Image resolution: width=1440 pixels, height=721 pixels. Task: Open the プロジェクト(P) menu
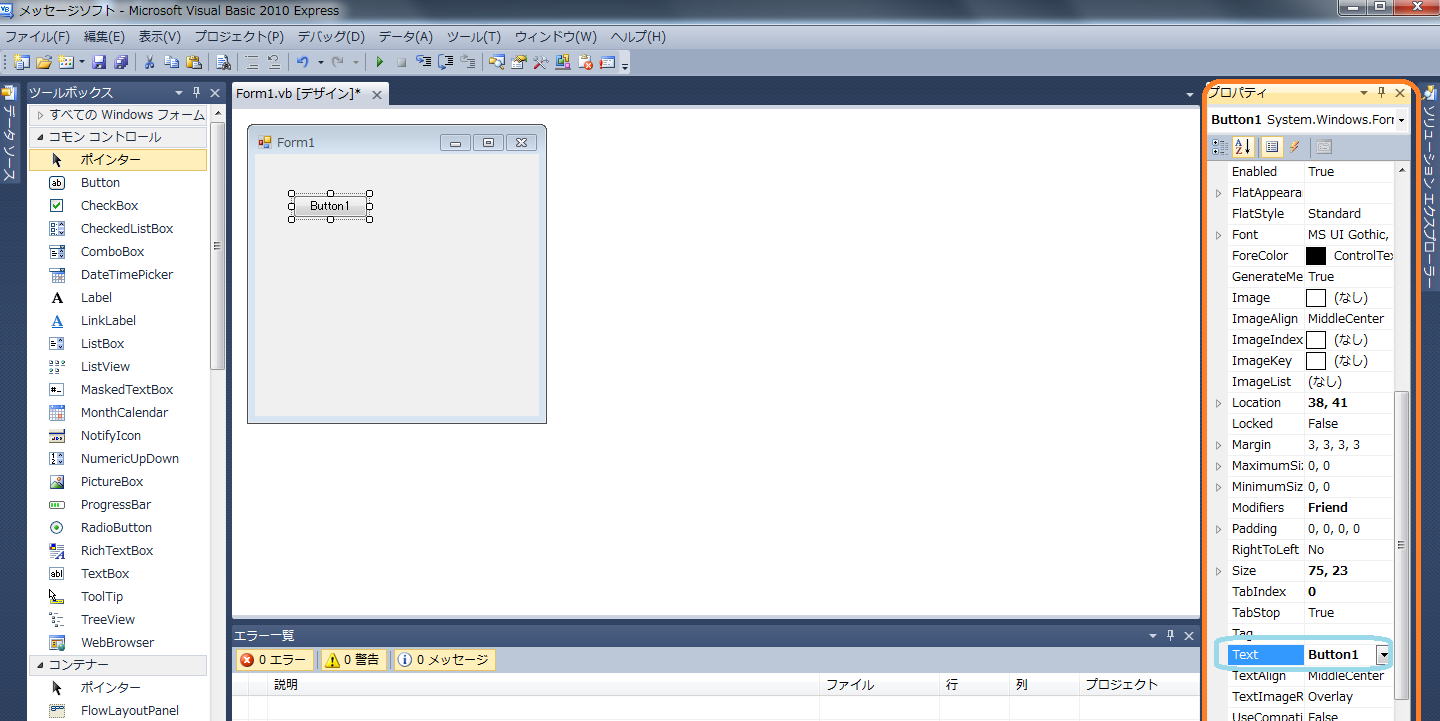coord(239,36)
